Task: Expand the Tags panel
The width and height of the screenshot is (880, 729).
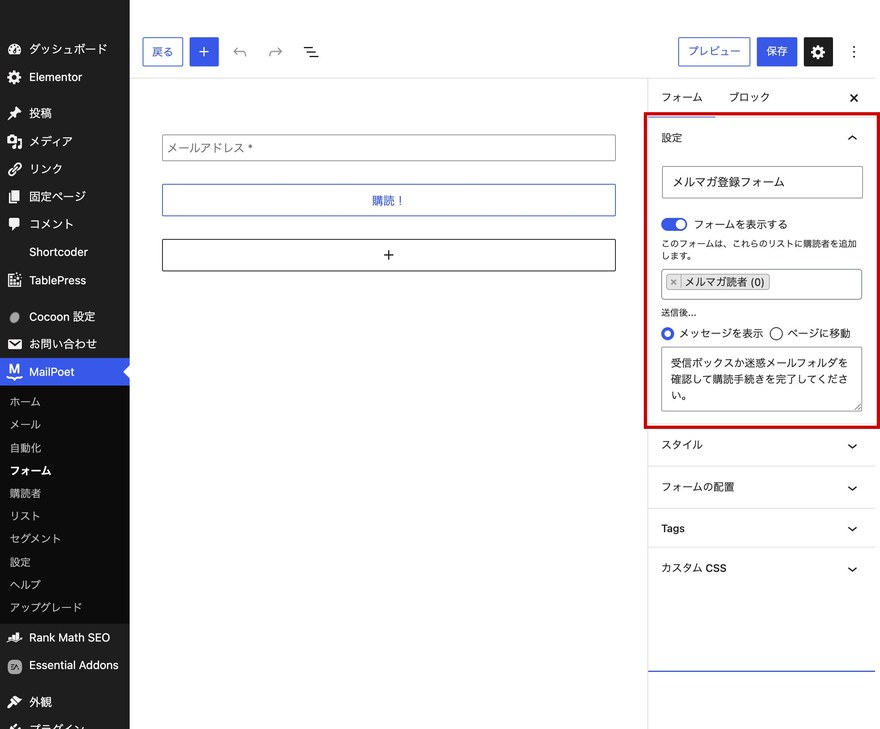Action: point(761,529)
